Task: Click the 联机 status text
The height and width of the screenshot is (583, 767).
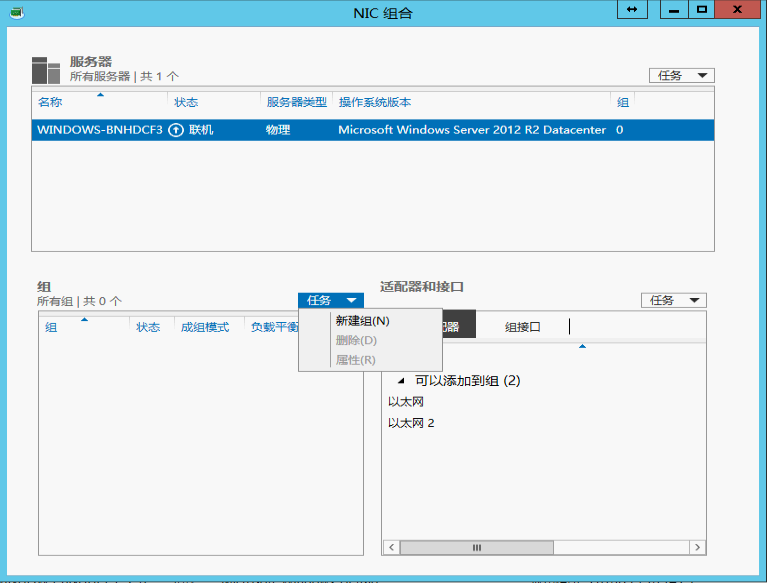Action: pyautogui.click(x=201, y=130)
